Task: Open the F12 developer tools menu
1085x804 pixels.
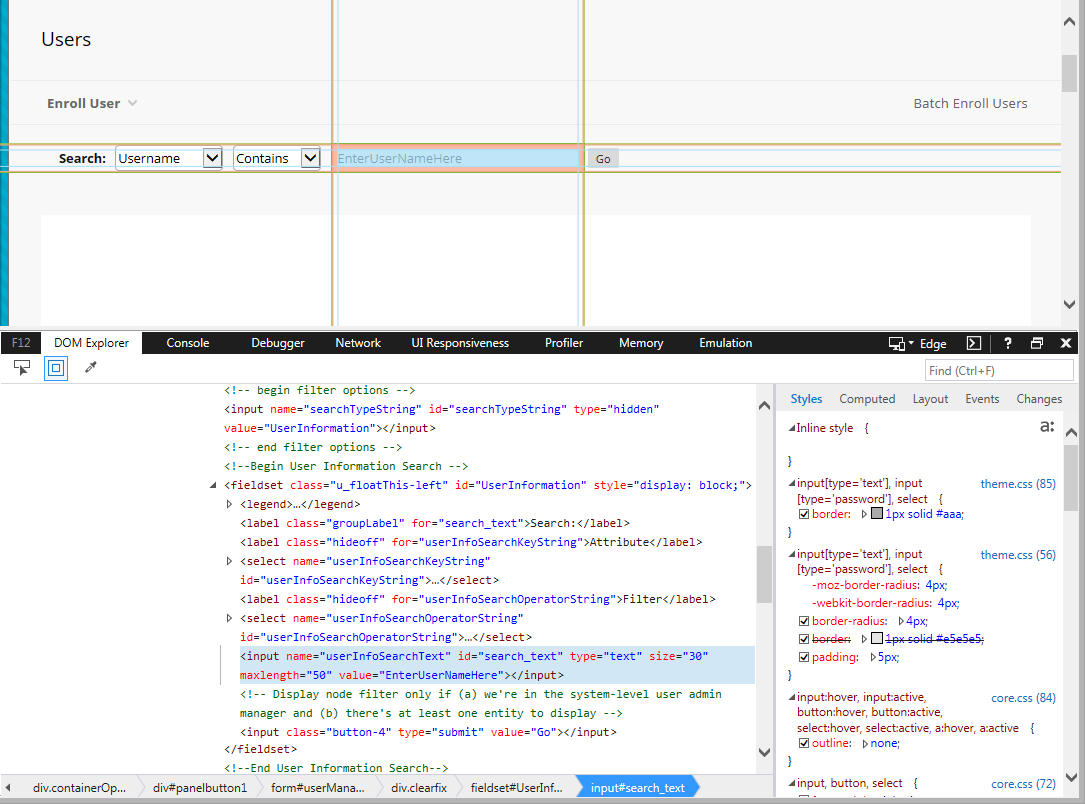Action: pyautogui.click(x=21, y=342)
